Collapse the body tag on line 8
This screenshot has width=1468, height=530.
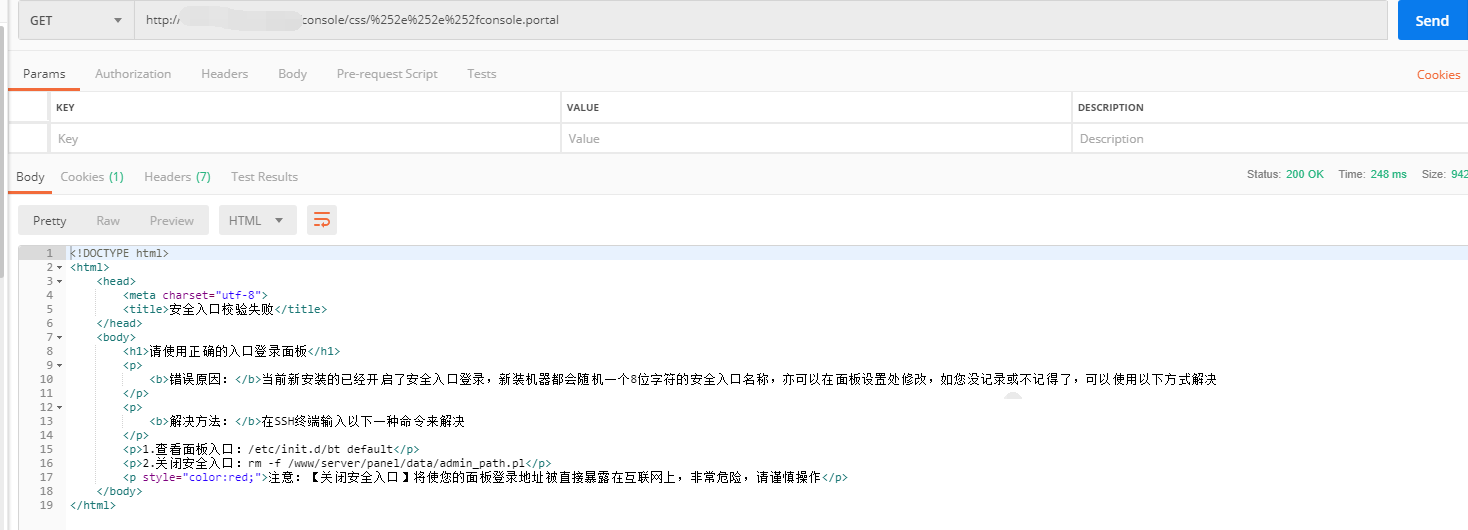pos(59,338)
